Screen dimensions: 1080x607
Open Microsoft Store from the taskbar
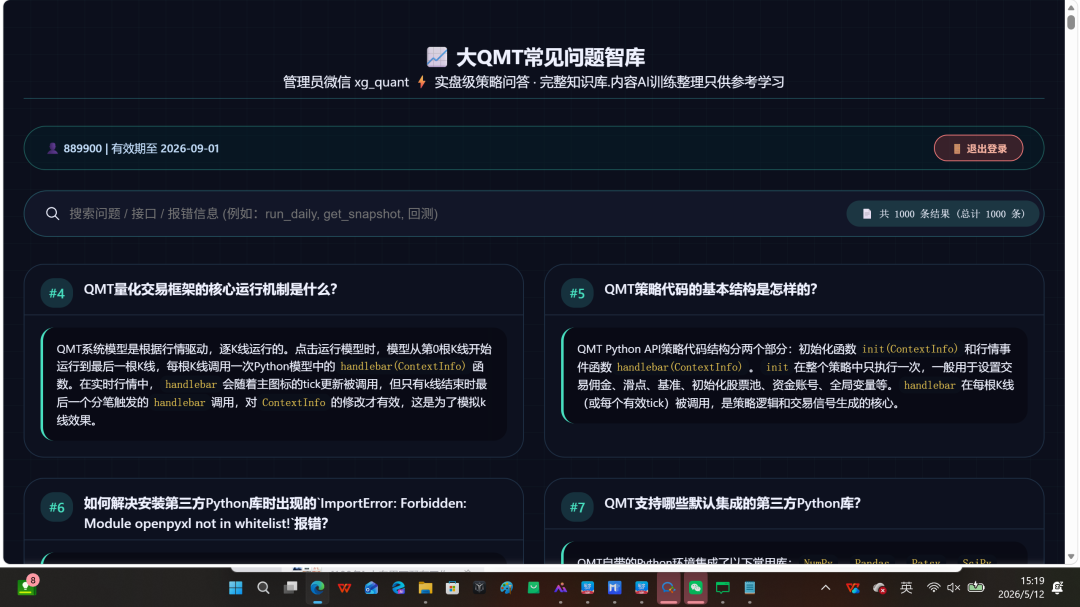452,588
